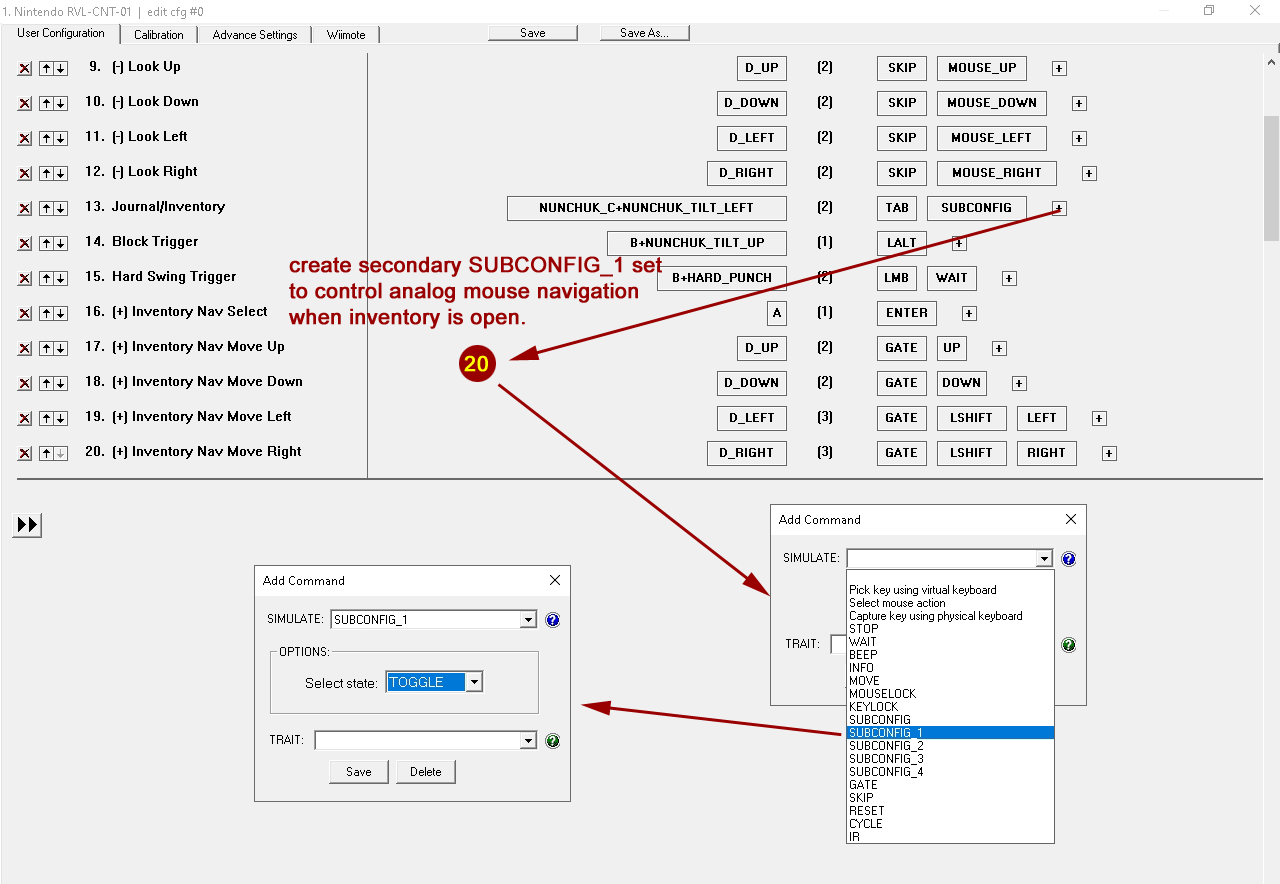This screenshot has height=884, width=1280.
Task: Open help icon beside SUBCONFIG_1 simulate field
Action: (x=553, y=620)
